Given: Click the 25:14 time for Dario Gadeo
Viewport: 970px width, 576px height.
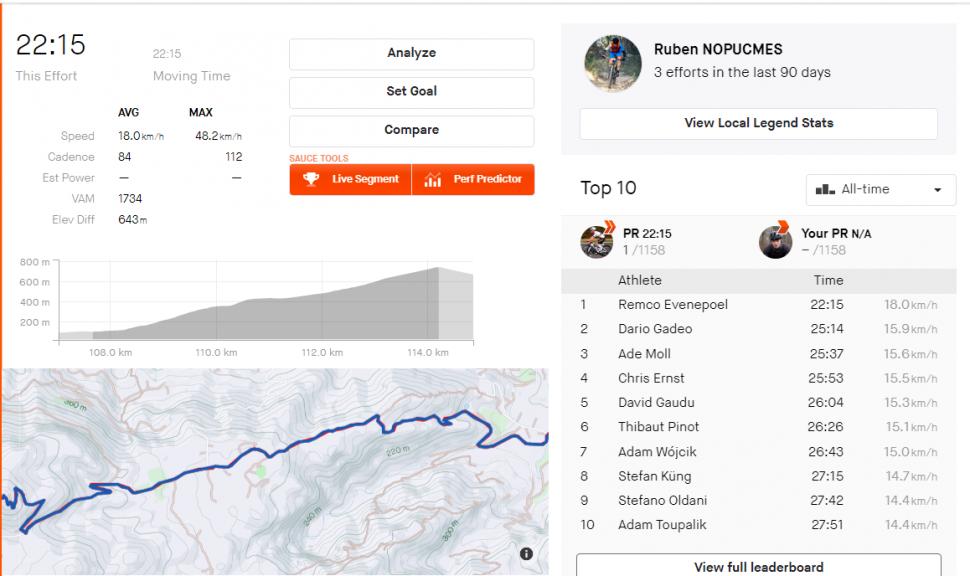Looking at the screenshot, I should click(x=826, y=329).
